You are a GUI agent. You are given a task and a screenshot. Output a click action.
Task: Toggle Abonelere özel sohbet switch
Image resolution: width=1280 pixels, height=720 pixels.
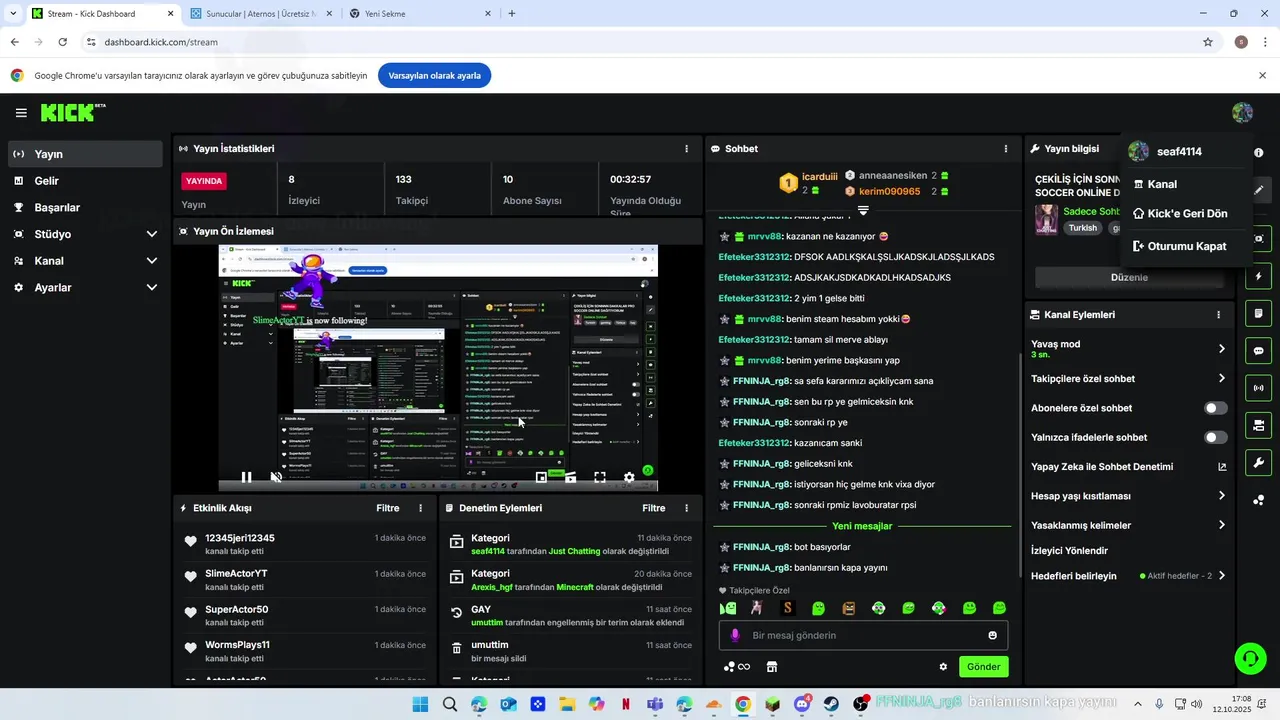coord(1215,408)
